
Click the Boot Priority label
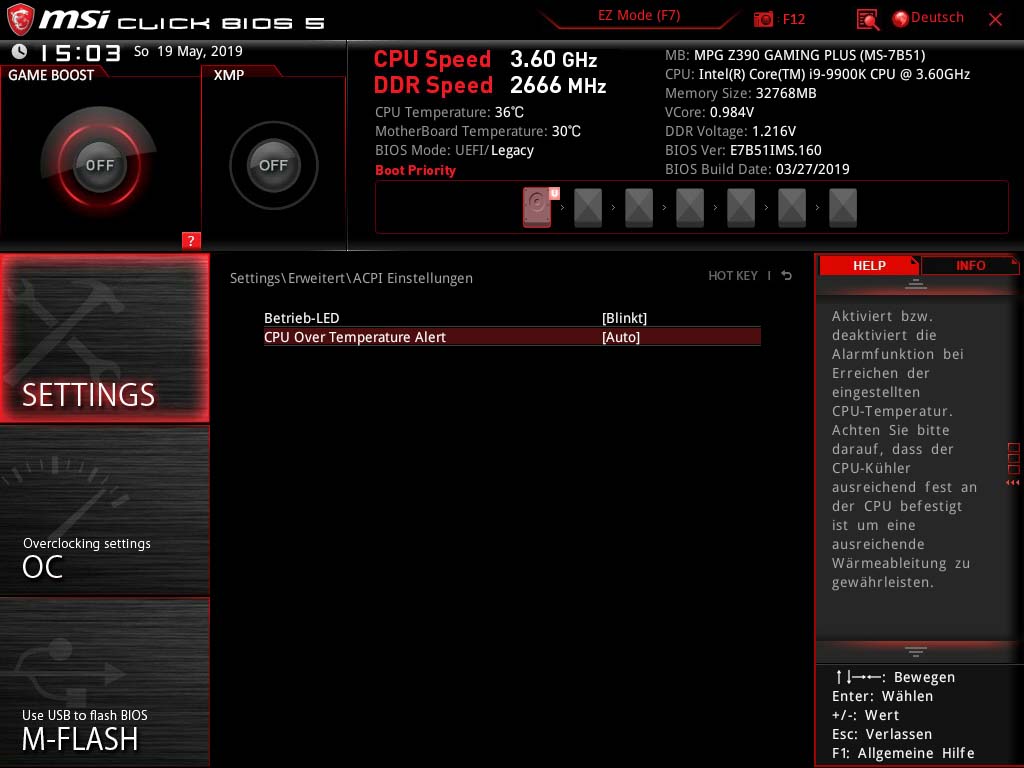pyautogui.click(x=415, y=170)
